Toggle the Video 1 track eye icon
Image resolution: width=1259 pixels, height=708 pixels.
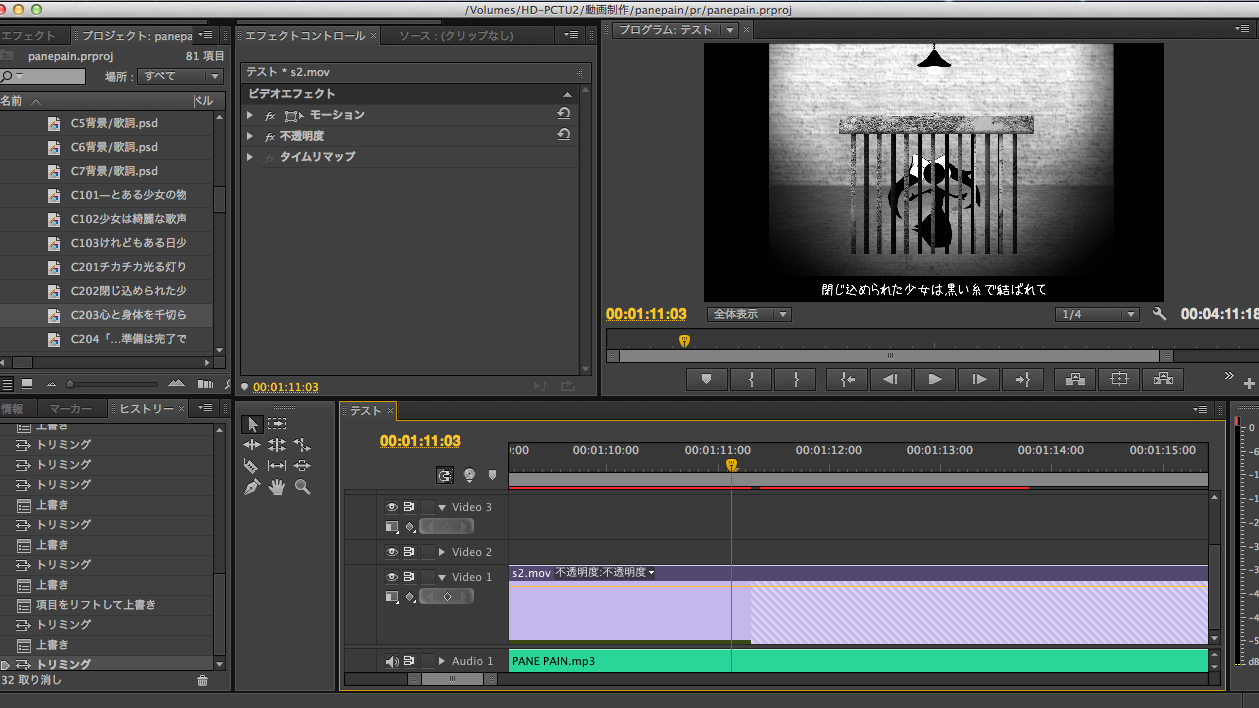pos(392,577)
